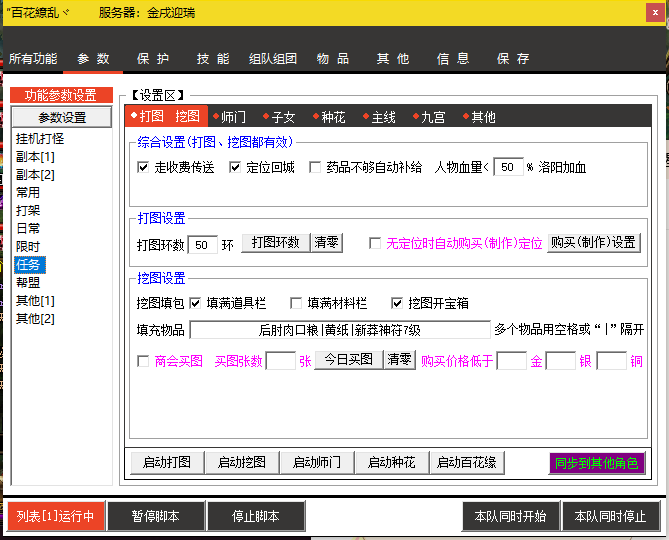Go to the 组队组团 tab
Image resolution: width=669 pixels, height=540 pixels.
pos(273,58)
